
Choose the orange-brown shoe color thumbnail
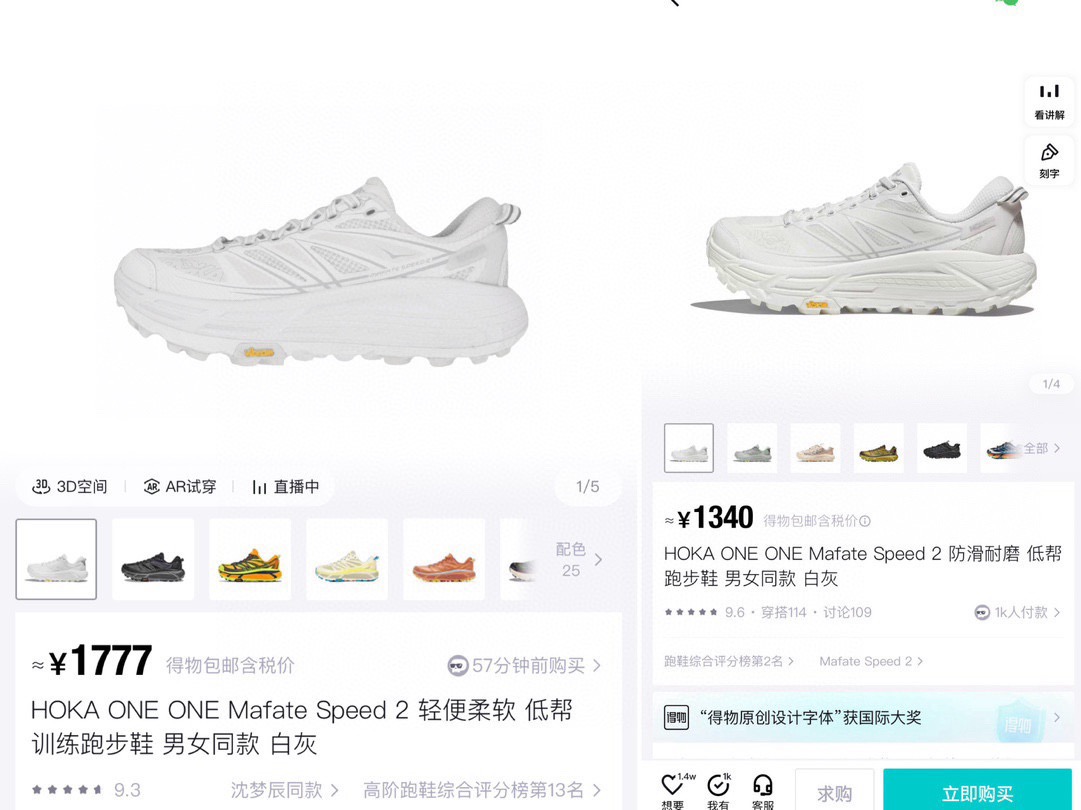point(444,560)
